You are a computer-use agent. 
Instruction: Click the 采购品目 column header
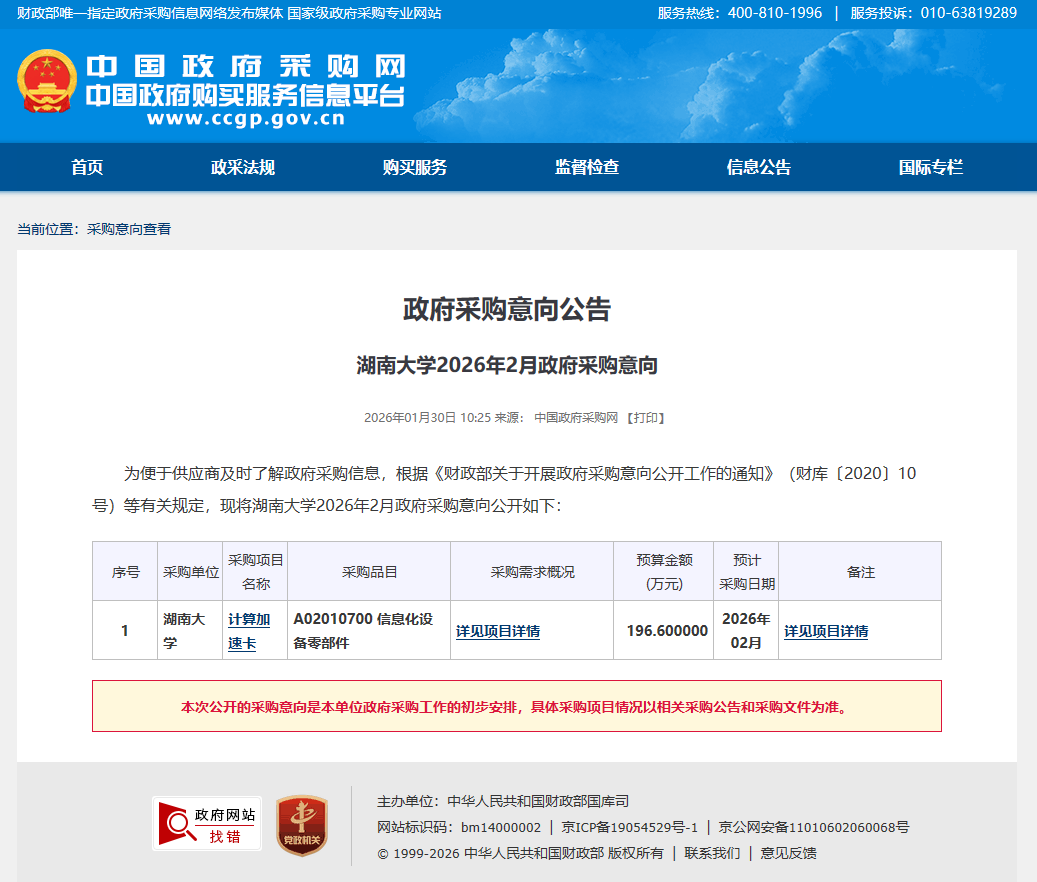click(x=369, y=572)
